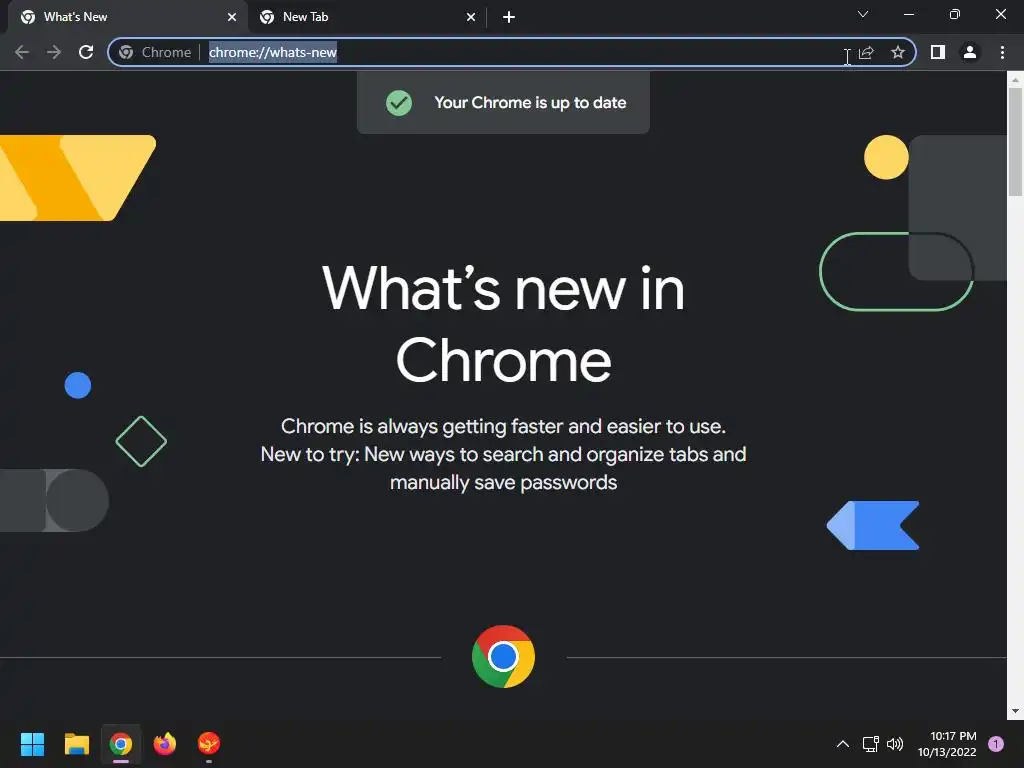Screen dimensions: 1024x768
Task: Open a new tab with plus button
Action: pyautogui.click(x=509, y=17)
